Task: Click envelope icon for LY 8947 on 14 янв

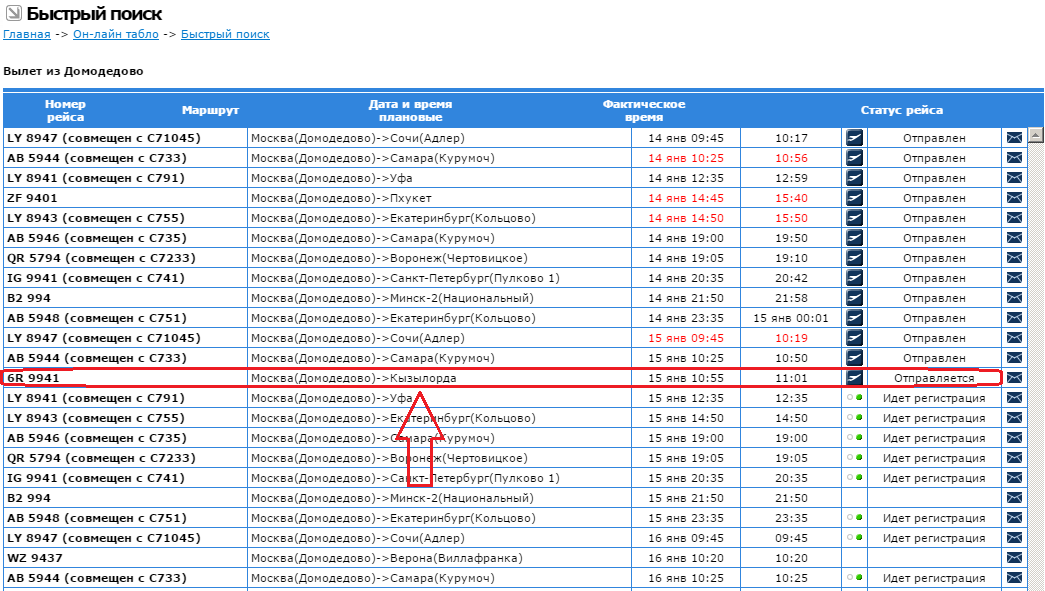Action: [1014, 138]
